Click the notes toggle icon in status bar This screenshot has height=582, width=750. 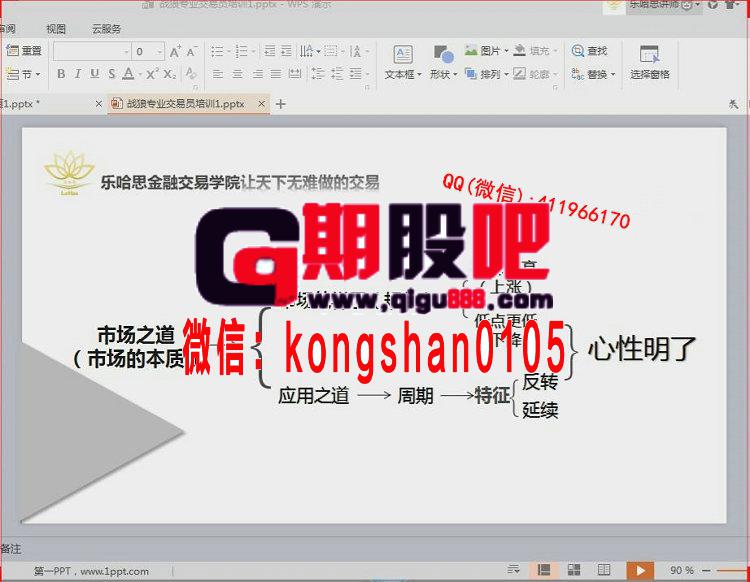pos(513,570)
